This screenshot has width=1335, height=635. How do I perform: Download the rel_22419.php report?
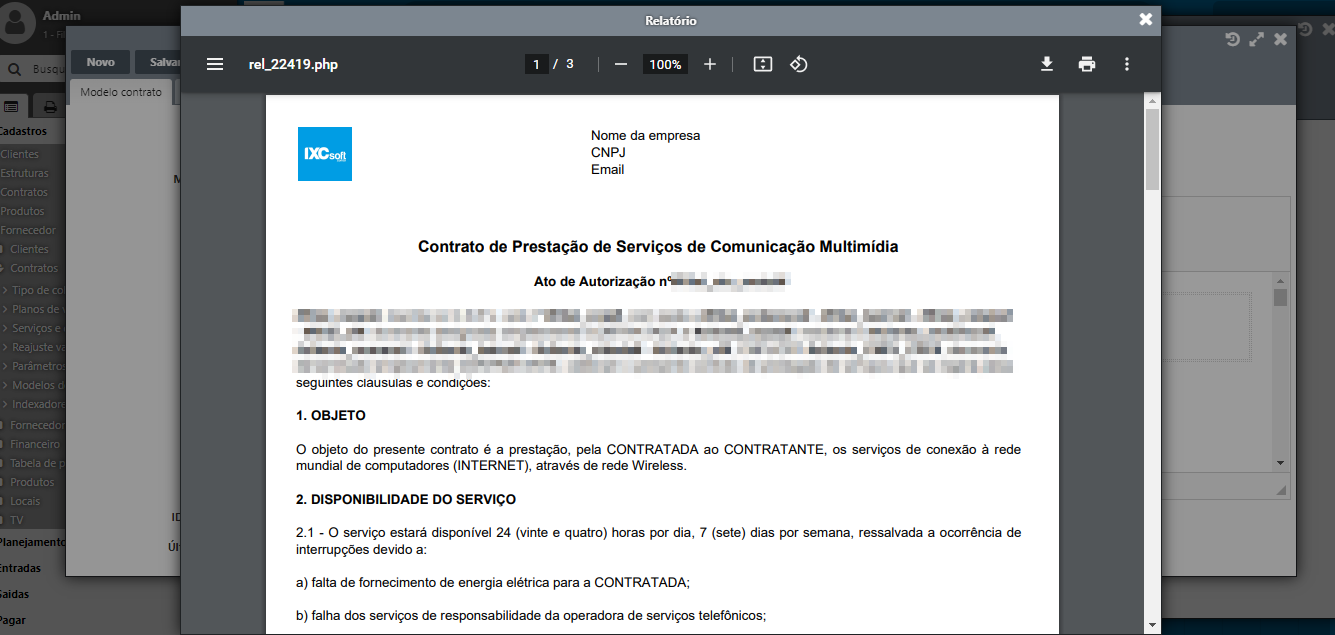pyautogui.click(x=1047, y=64)
